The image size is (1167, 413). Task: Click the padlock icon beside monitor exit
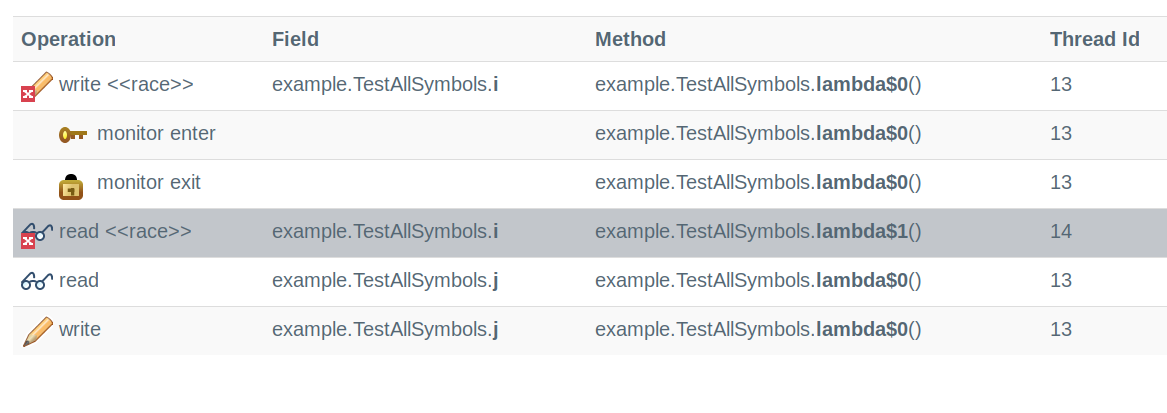tap(71, 186)
